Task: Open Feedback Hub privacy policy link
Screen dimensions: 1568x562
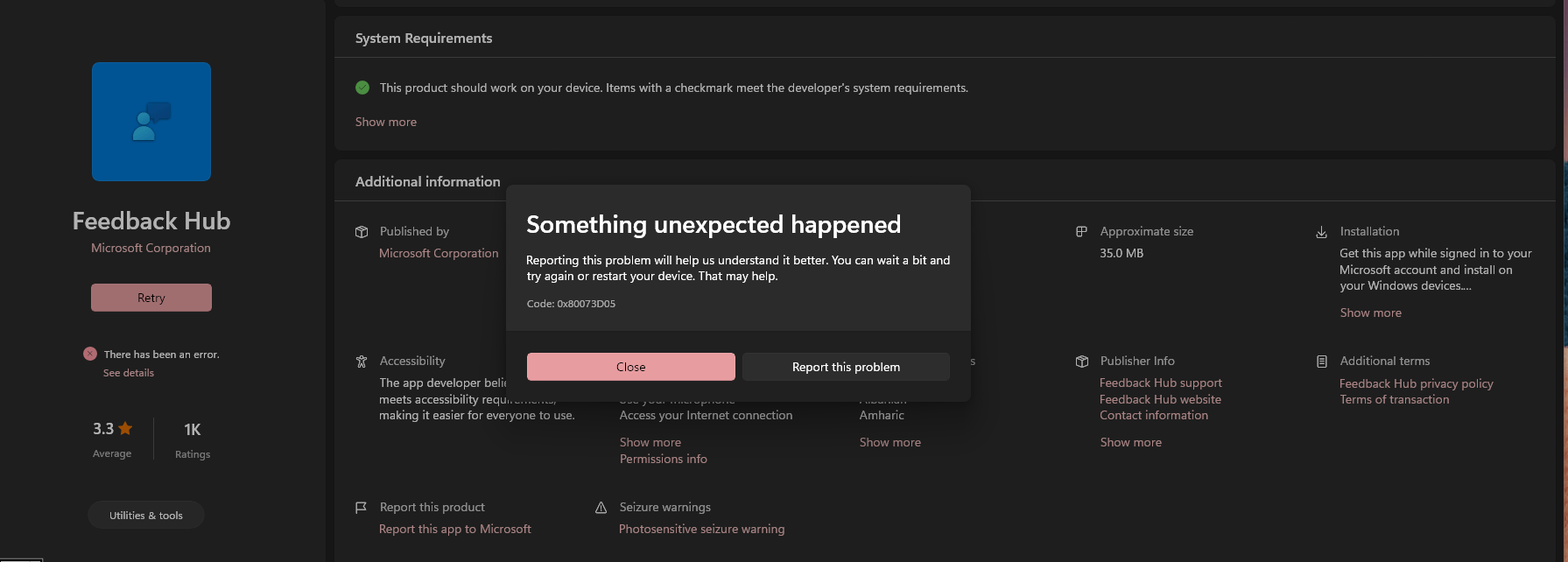Action: tap(1416, 383)
